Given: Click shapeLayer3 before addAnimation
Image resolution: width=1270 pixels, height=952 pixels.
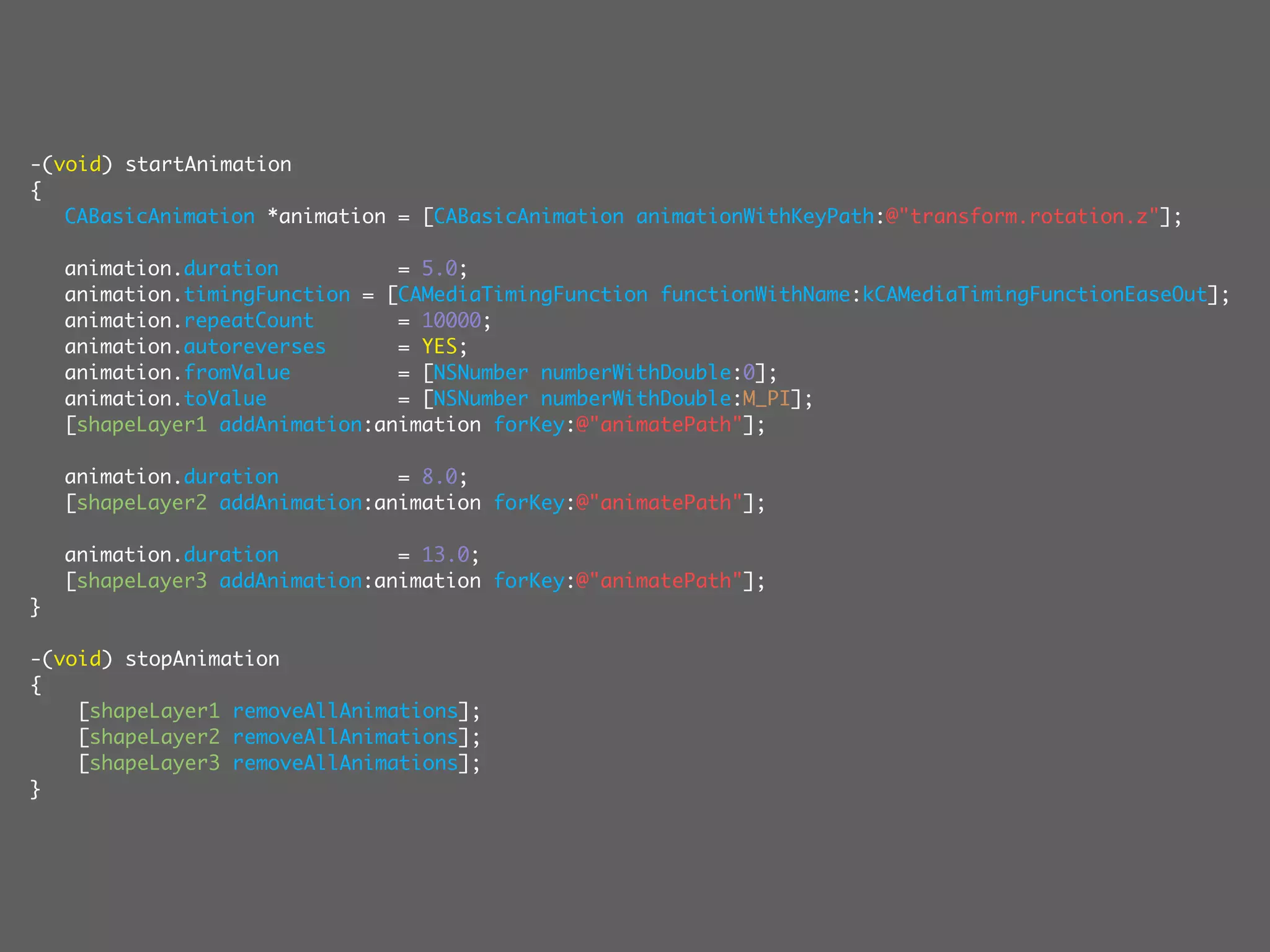Looking at the screenshot, I should click(141, 581).
